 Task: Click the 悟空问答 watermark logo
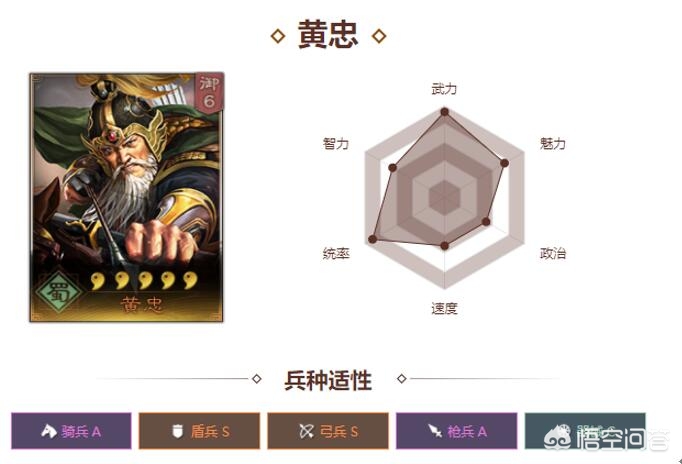pyautogui.click(x=607, y=438)
